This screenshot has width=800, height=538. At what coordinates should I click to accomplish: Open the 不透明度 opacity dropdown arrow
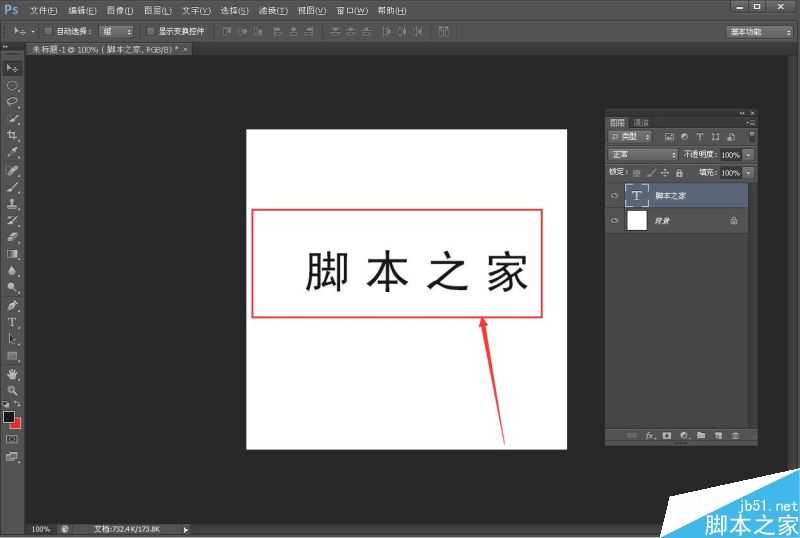tap(748, 155)
